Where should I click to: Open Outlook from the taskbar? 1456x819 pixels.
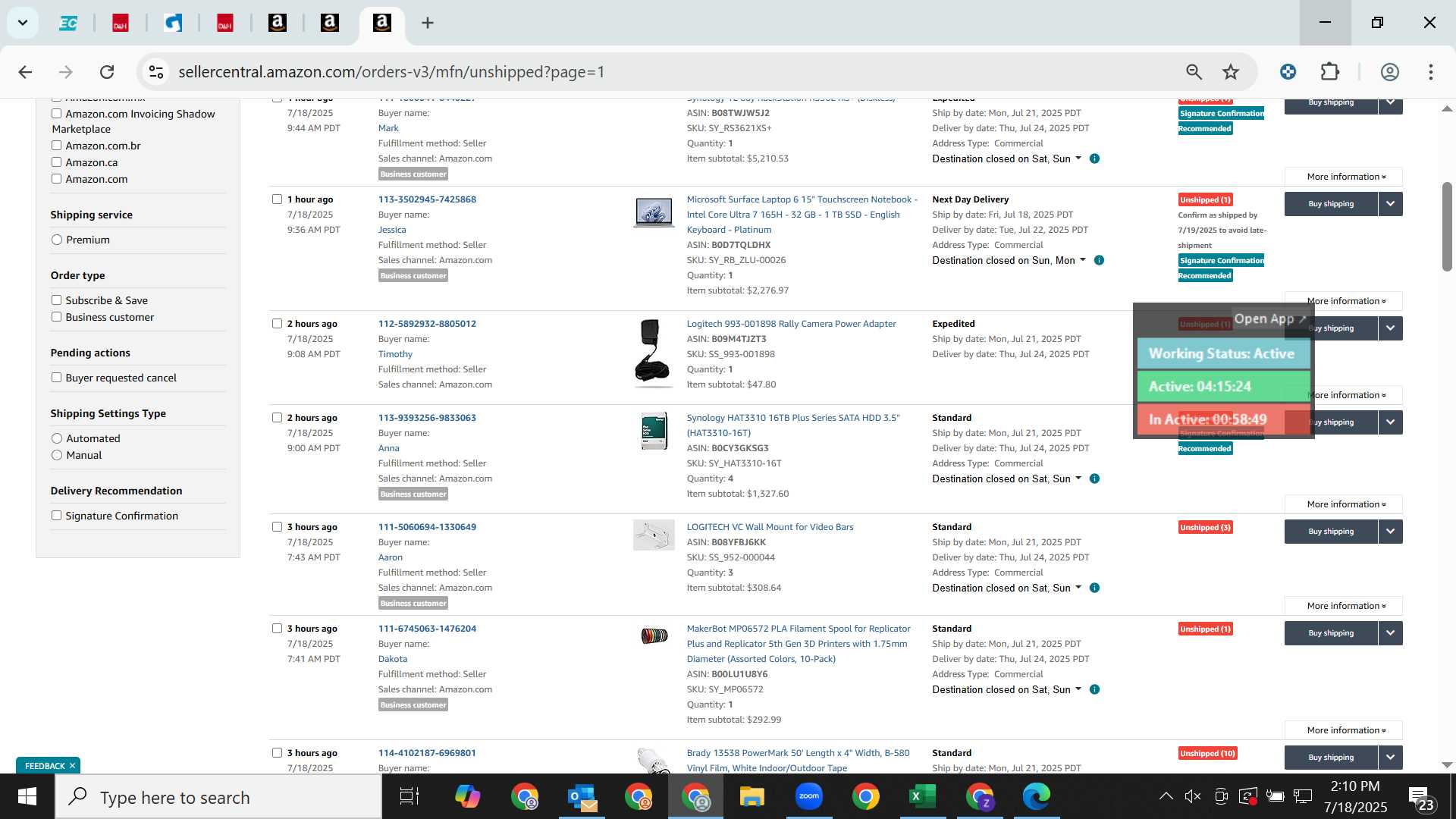pos(582,796)
